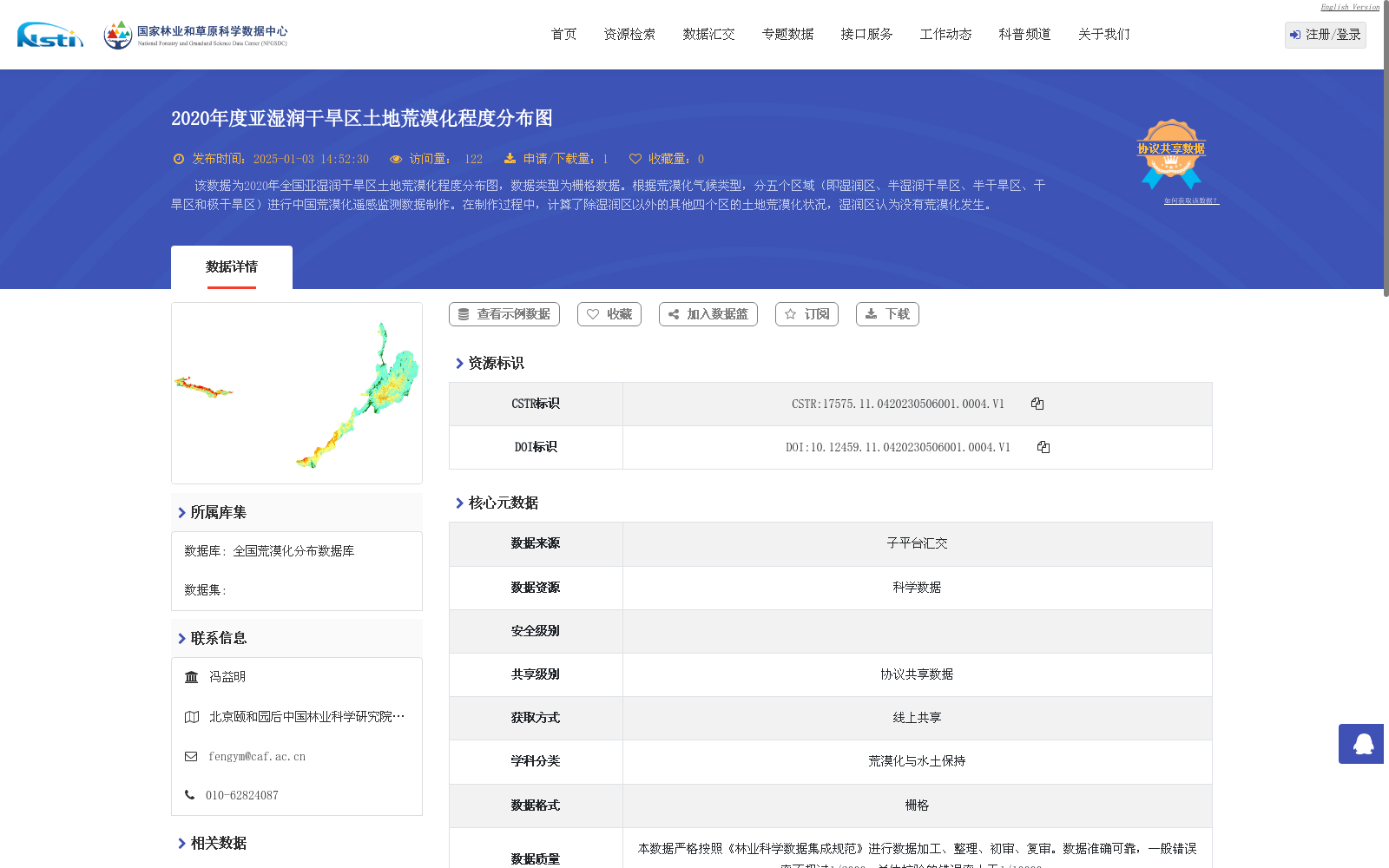The width and height of the screenshot is (1389, 868).
Task: Open the 接口服务 menu
Action: (x=867, y=35)
